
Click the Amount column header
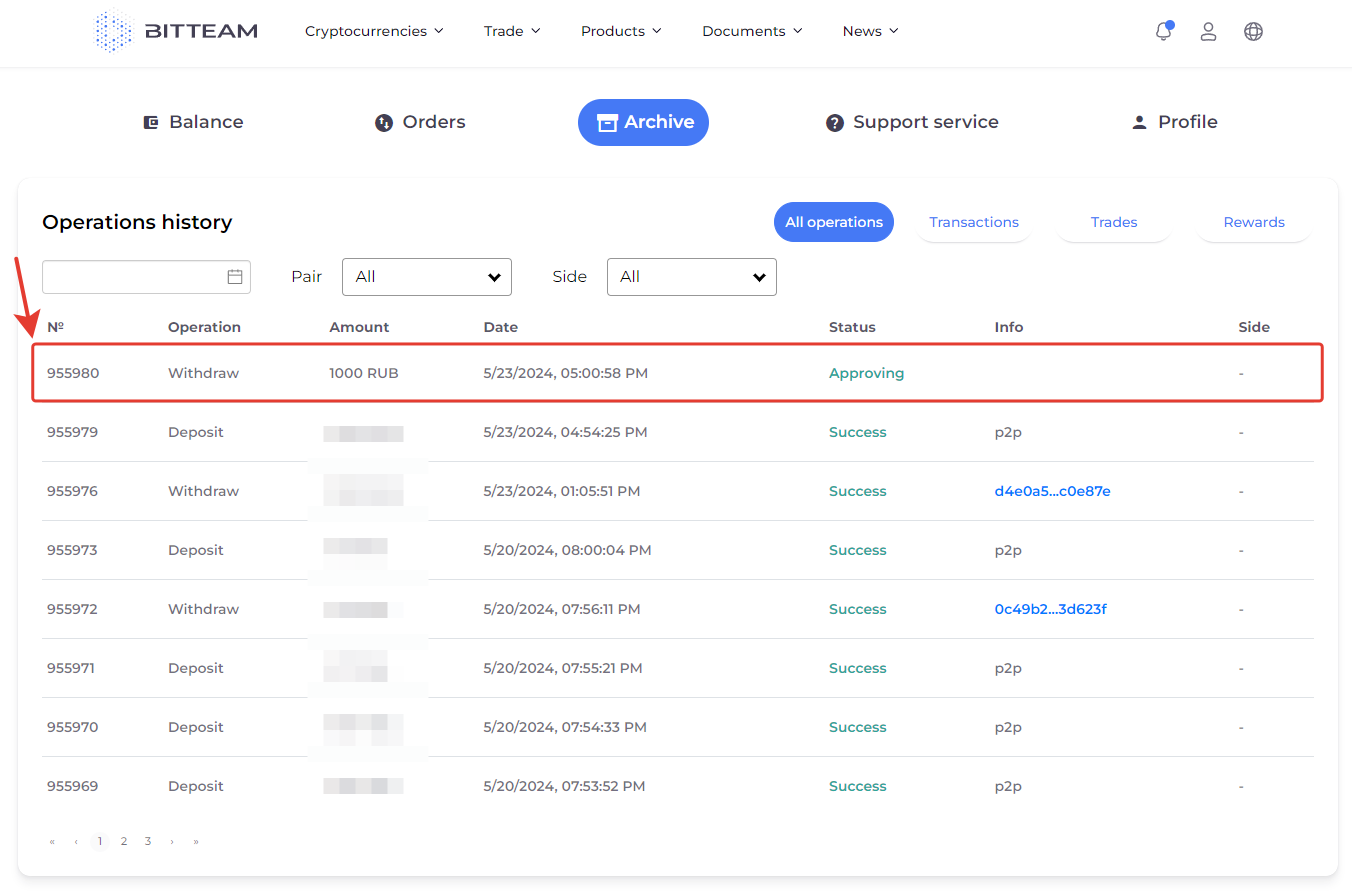tap(359, 327)
